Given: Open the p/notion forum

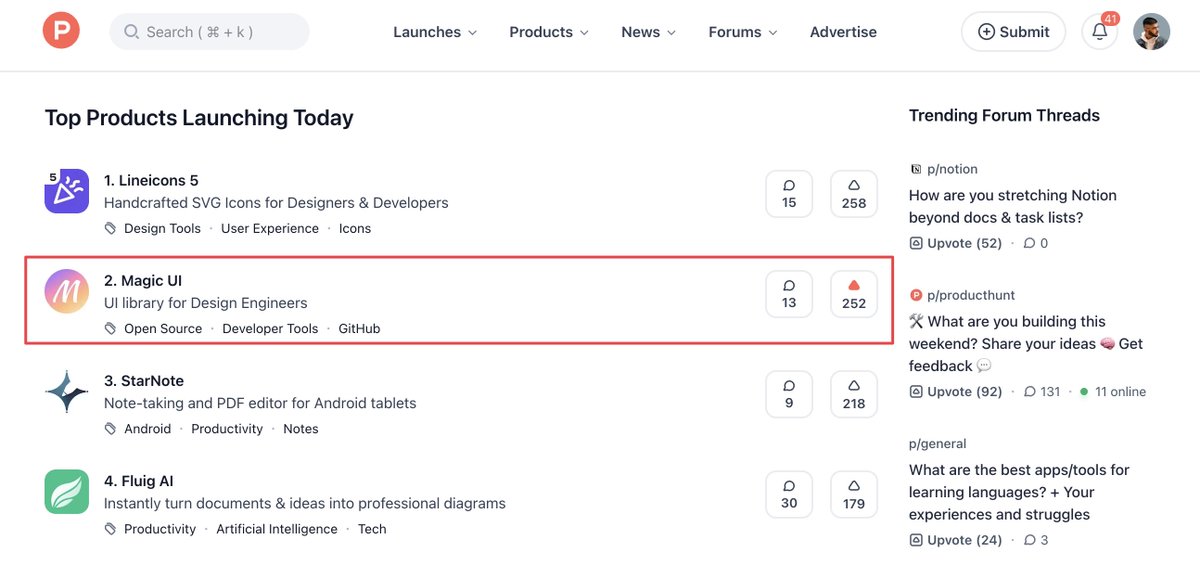Looking at the screenshot, I should click(944, 169).
